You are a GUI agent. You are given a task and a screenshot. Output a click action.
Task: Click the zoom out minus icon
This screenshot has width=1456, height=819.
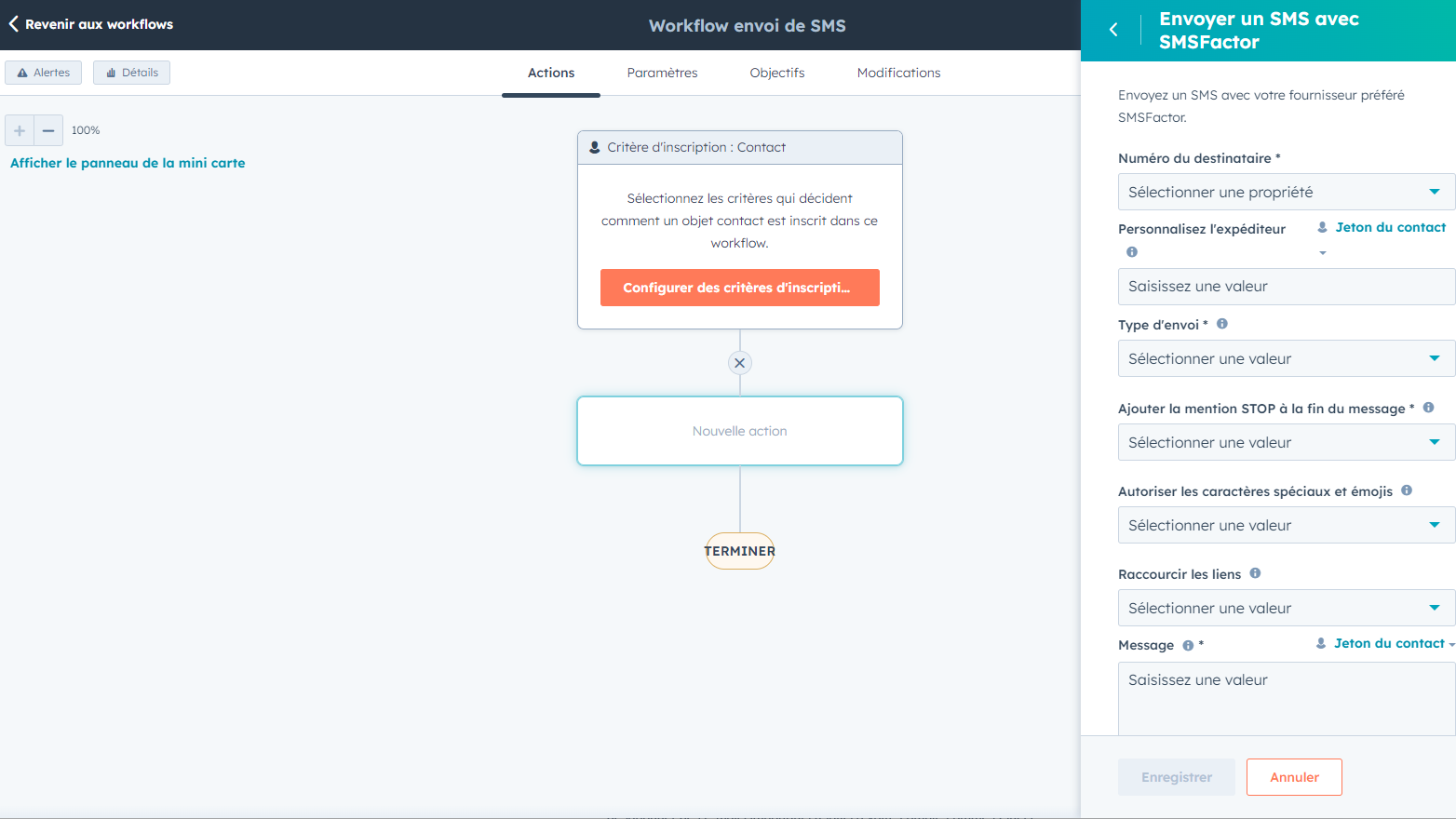[48, 131]
